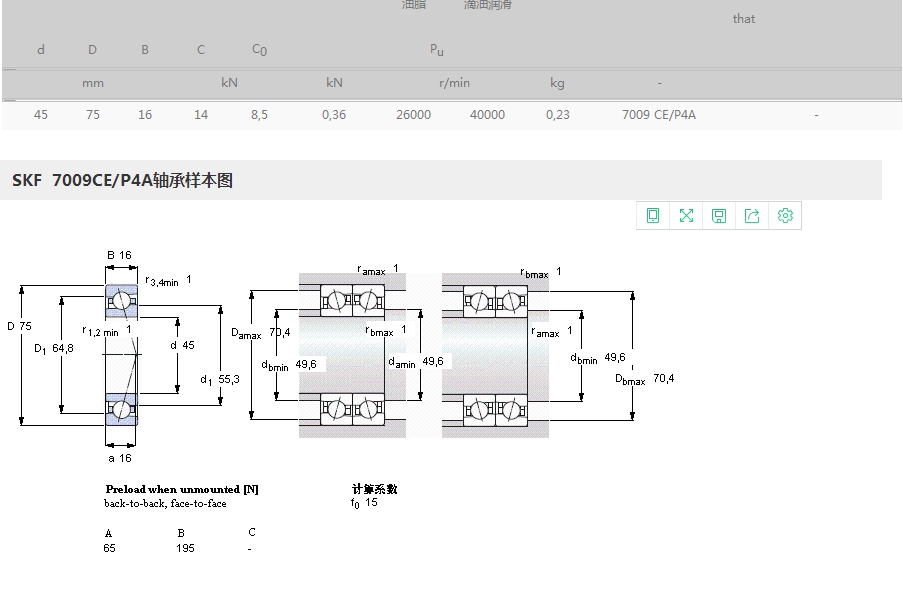The image size is (903, 596).
Task: Share the drawing via the export arrow icon
Action: click(x=752, y=215)
